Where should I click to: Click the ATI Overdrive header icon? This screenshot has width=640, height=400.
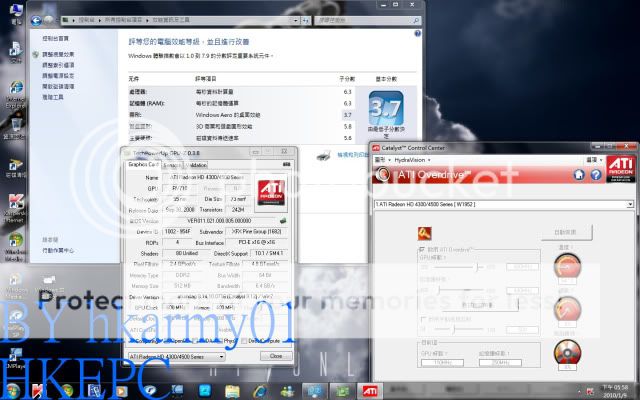coord(382,175)
